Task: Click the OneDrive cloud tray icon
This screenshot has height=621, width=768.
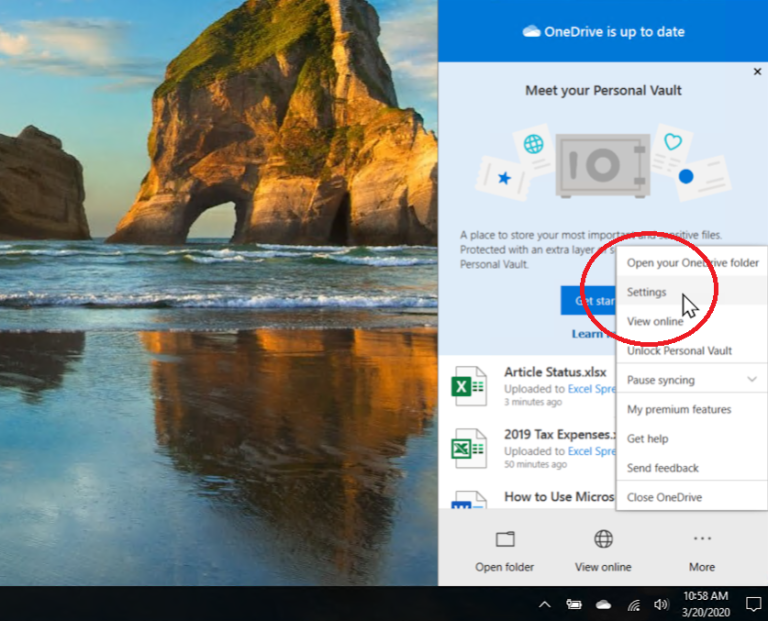Action: click(603, 605)
